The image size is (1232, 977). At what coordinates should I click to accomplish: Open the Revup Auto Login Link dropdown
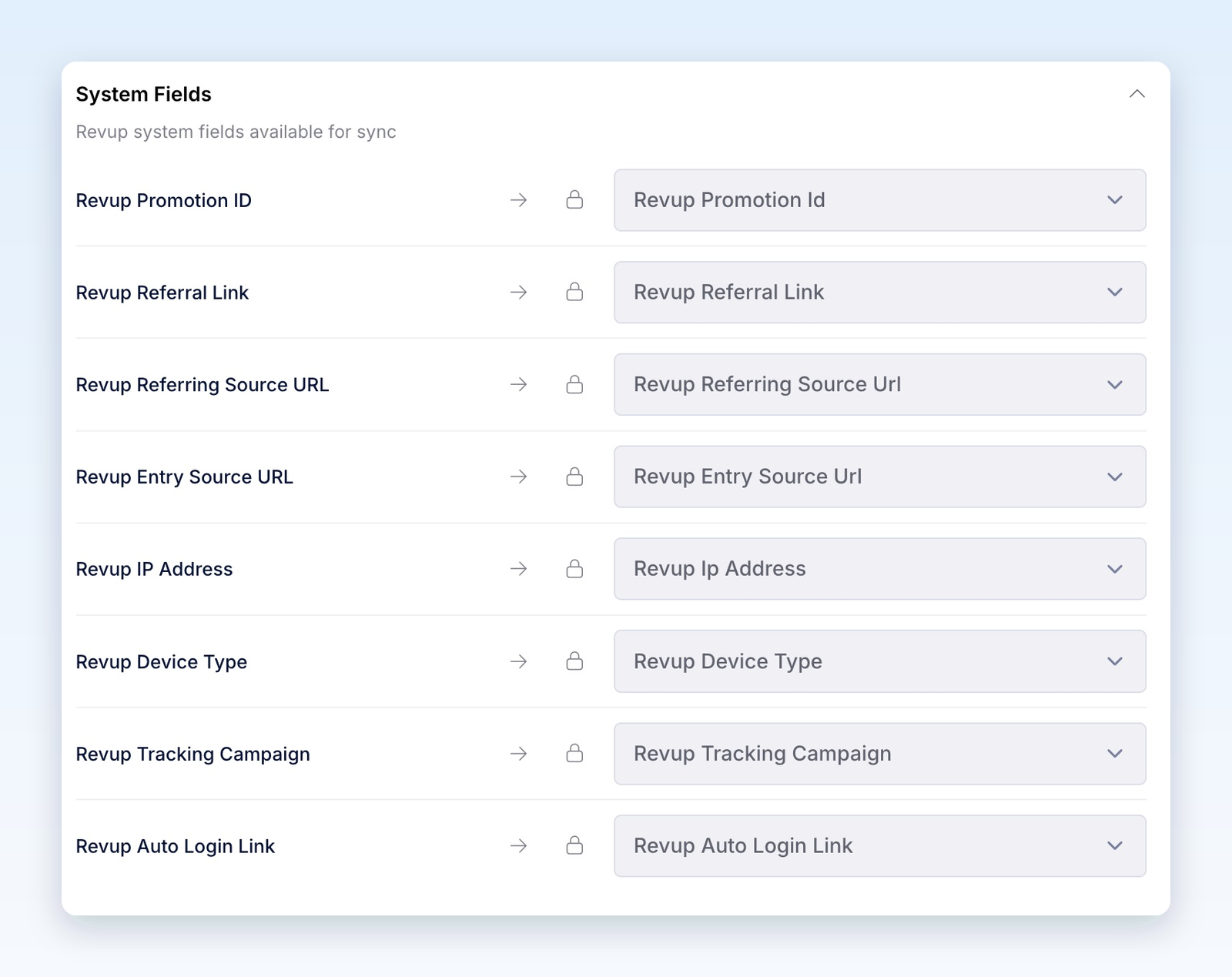880,845
